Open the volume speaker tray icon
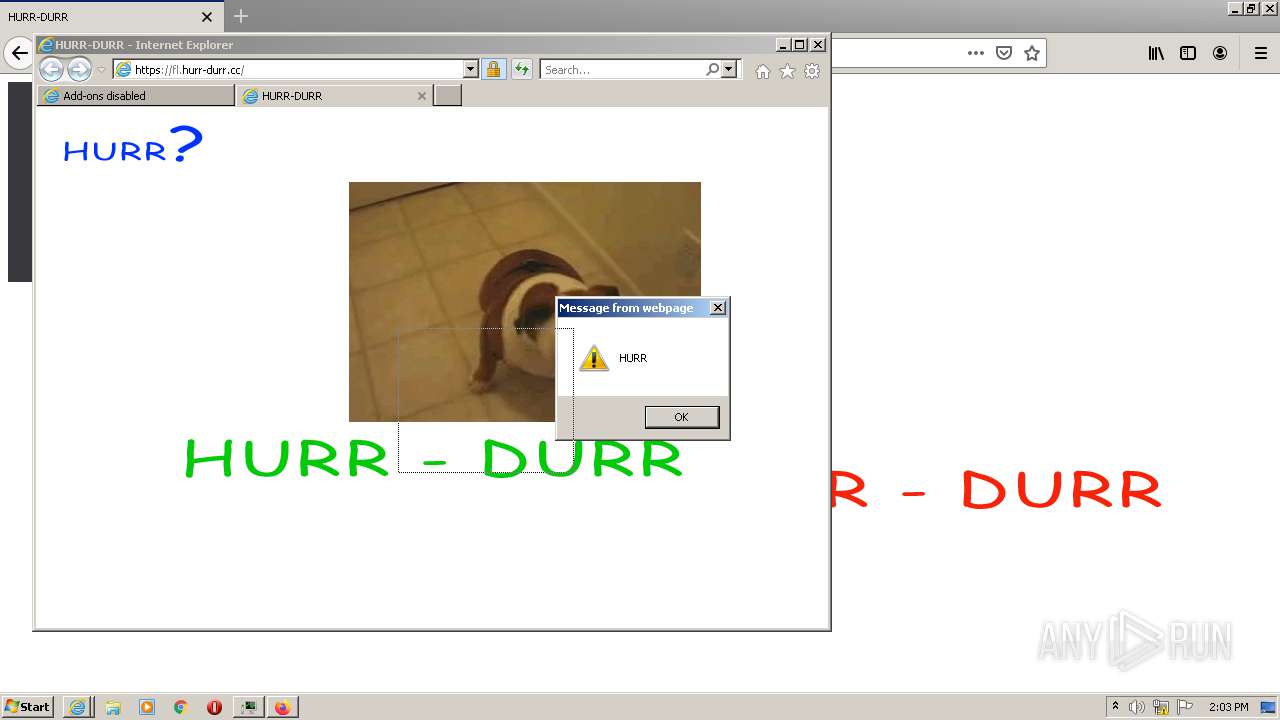Screen dimensions: 1280x720 point(1137,707)
